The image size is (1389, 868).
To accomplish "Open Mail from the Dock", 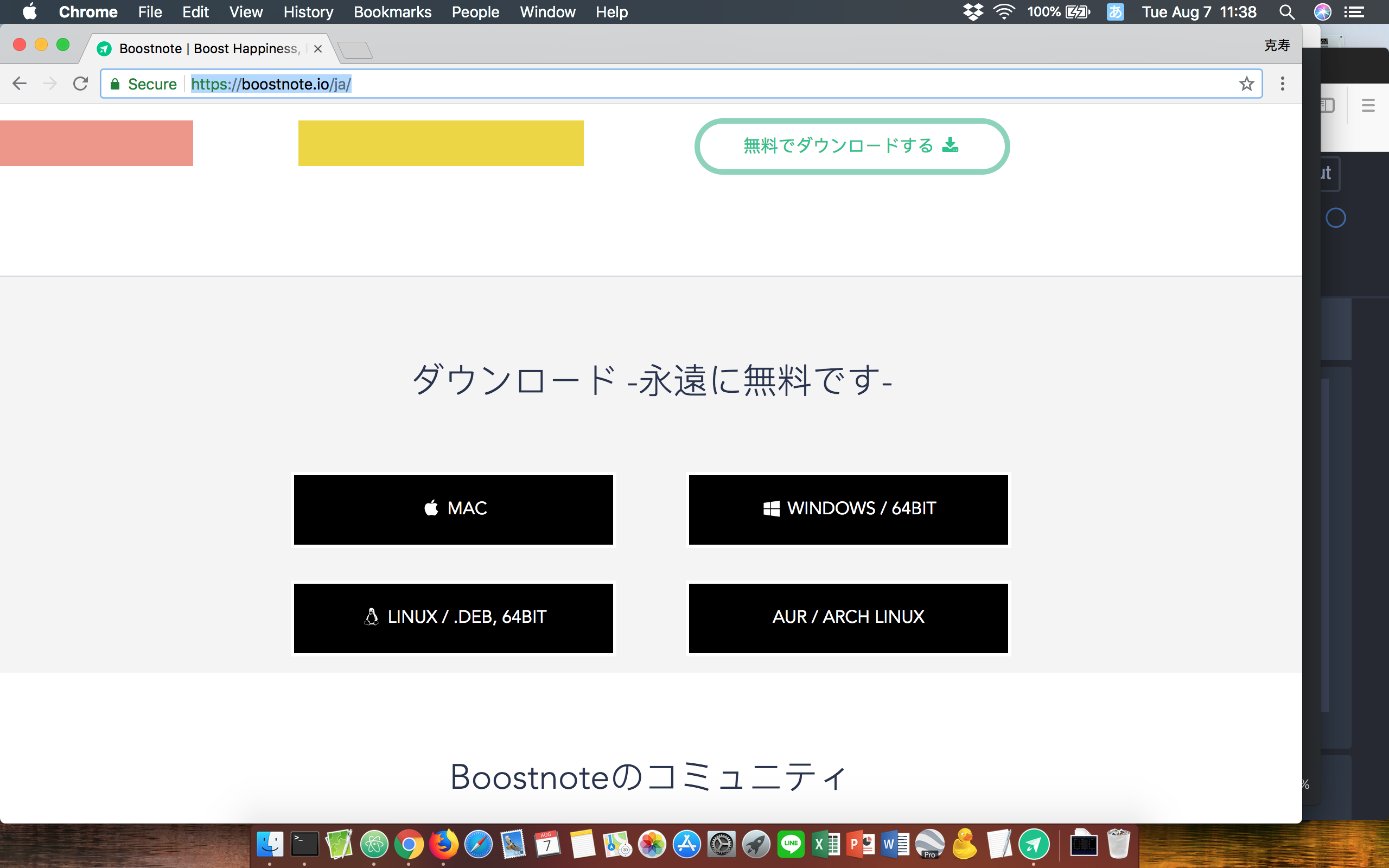I will tap(513, 845).
